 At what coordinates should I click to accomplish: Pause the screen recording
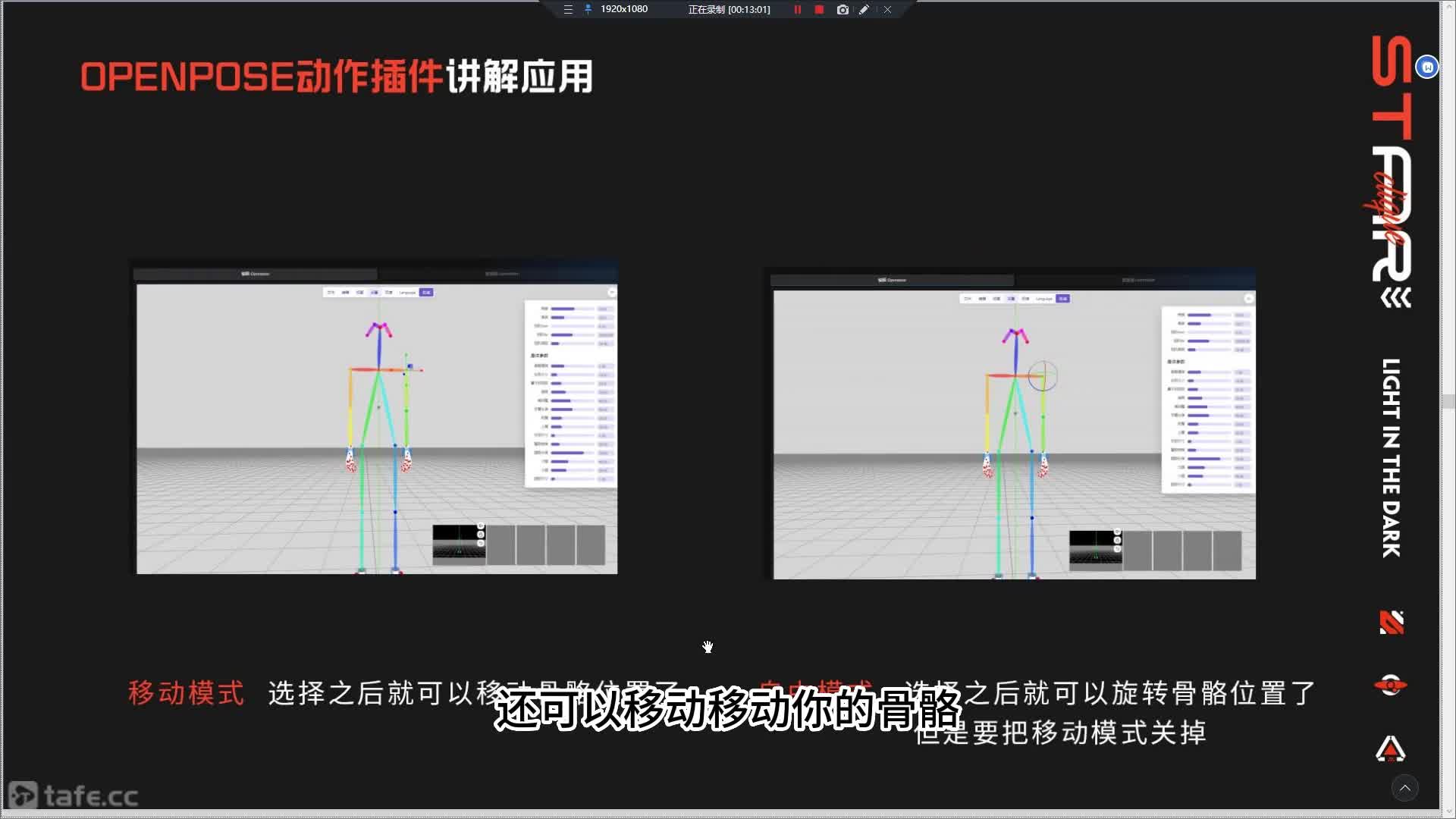pyautogui.click(x=797, y=10)
